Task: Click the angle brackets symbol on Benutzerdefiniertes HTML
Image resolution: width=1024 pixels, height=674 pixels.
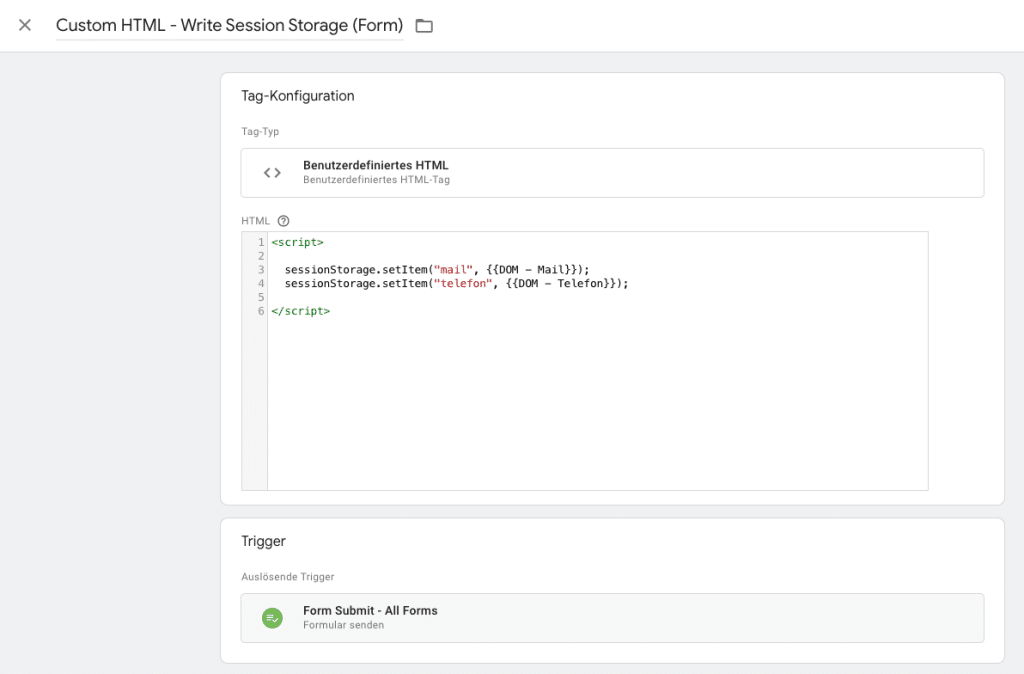Action: point(272,172)
